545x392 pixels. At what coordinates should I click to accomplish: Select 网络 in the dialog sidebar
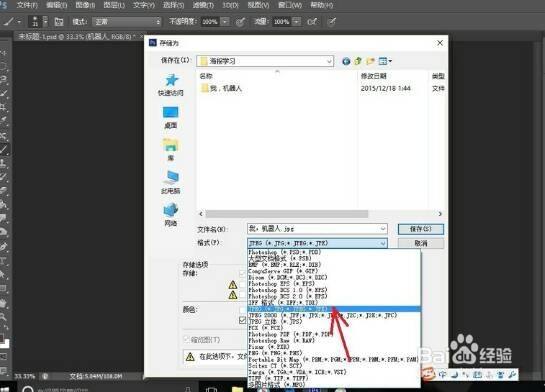[x=170, y=215]
